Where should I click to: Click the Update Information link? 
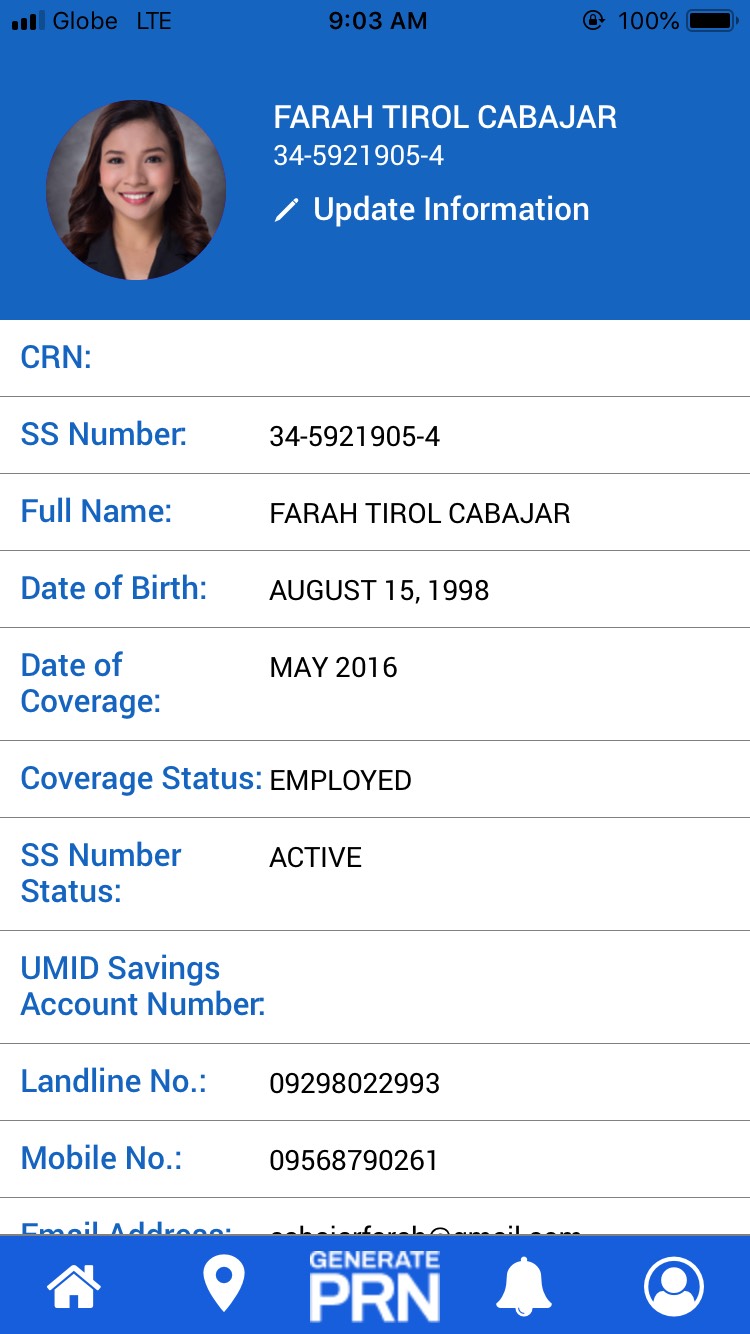pyautogui.click(x=450, y=209)
